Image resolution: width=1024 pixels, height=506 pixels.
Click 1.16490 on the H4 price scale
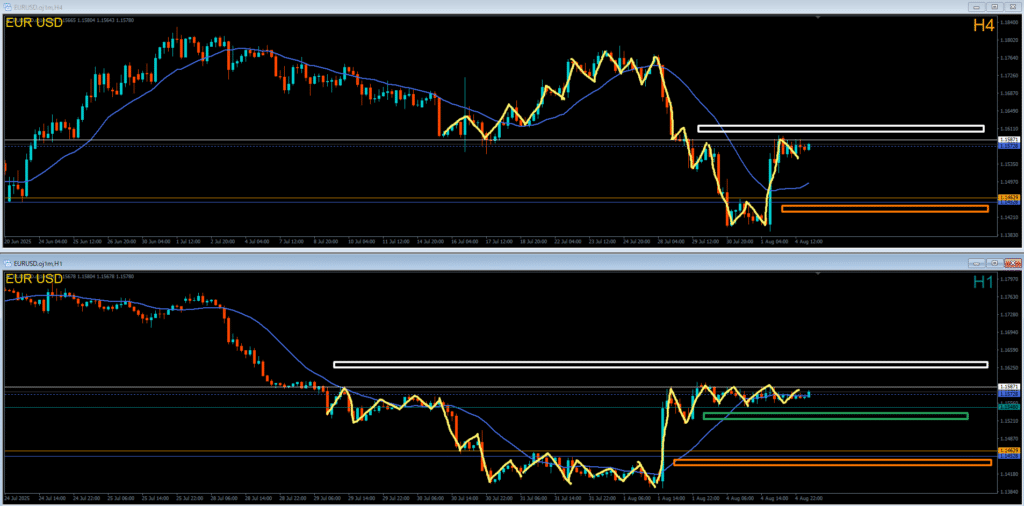click(1010, 111)
